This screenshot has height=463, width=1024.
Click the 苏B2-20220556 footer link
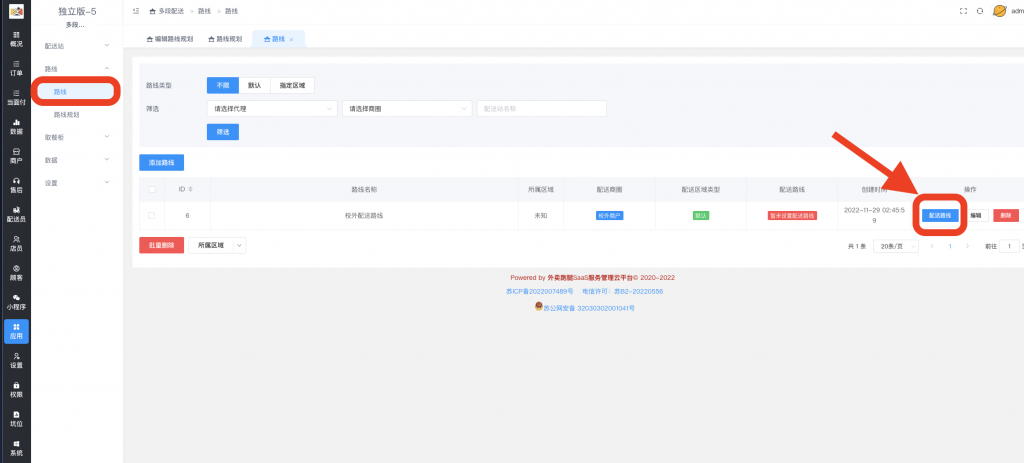coord(638,291)
